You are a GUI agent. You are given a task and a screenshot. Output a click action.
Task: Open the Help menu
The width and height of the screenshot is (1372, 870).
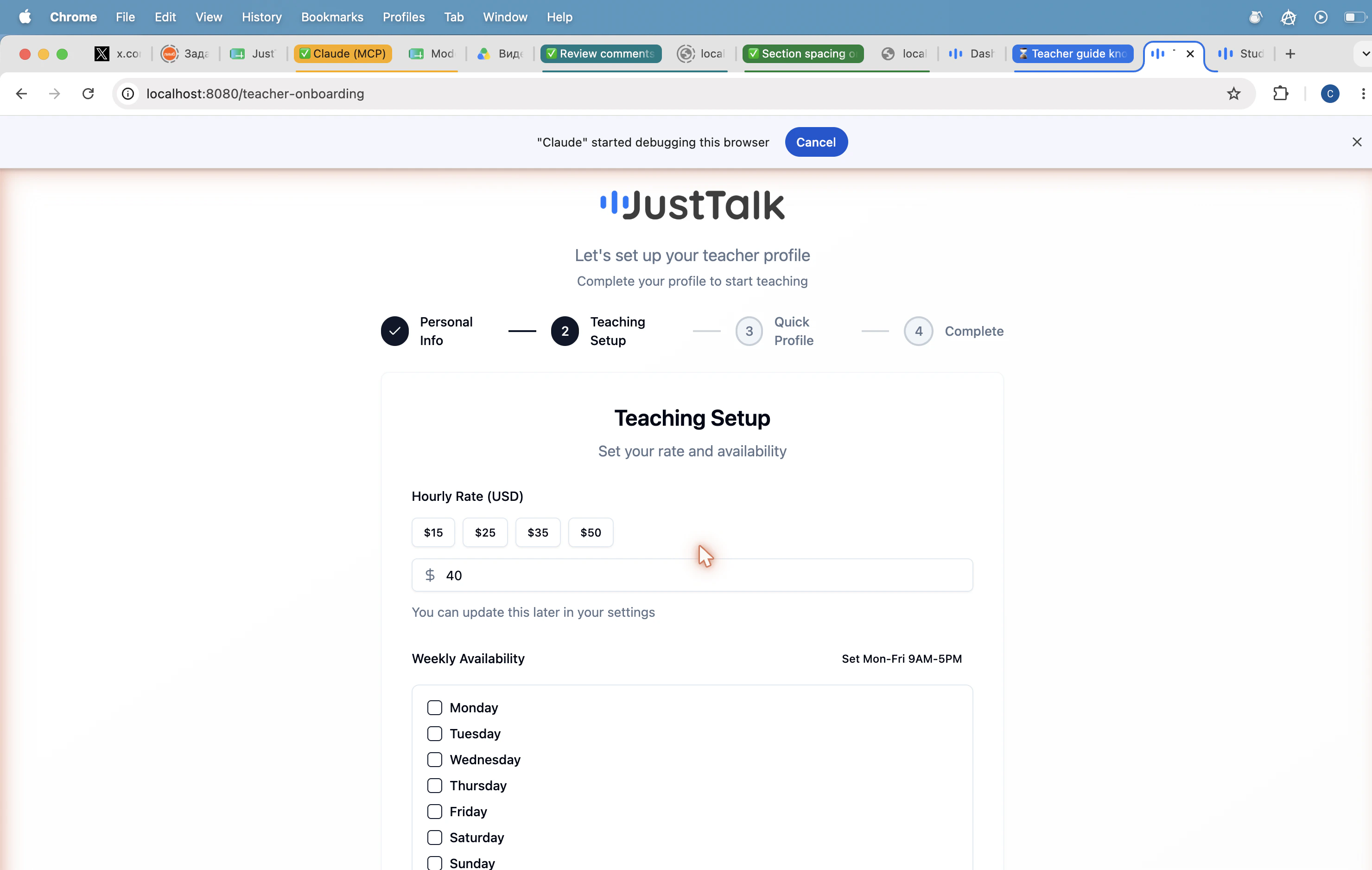pyautogui.click(x=559, y=17)
